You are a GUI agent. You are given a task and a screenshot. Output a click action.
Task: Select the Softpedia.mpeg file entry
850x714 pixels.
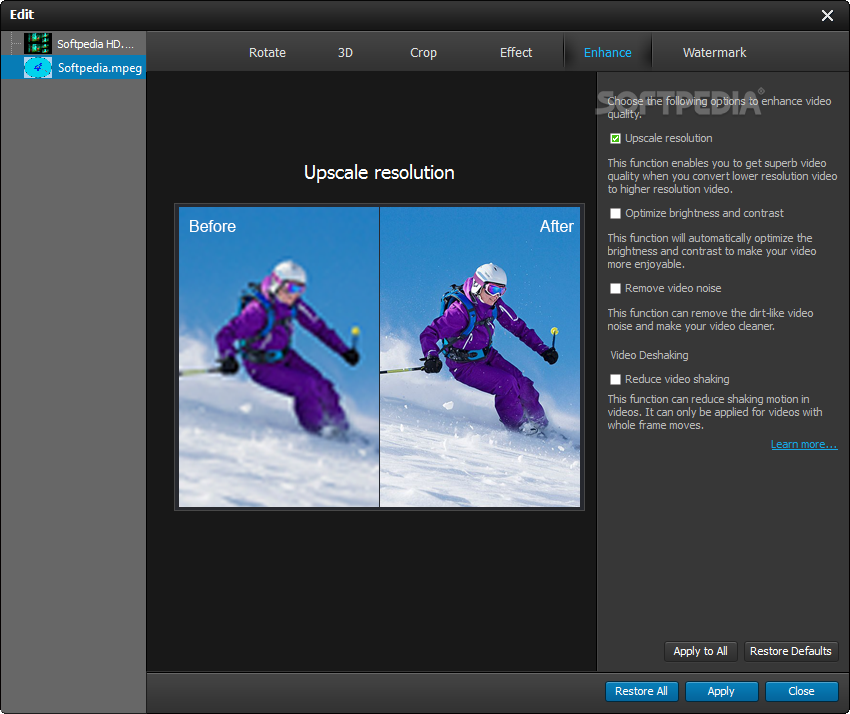[x=73, y=67]
